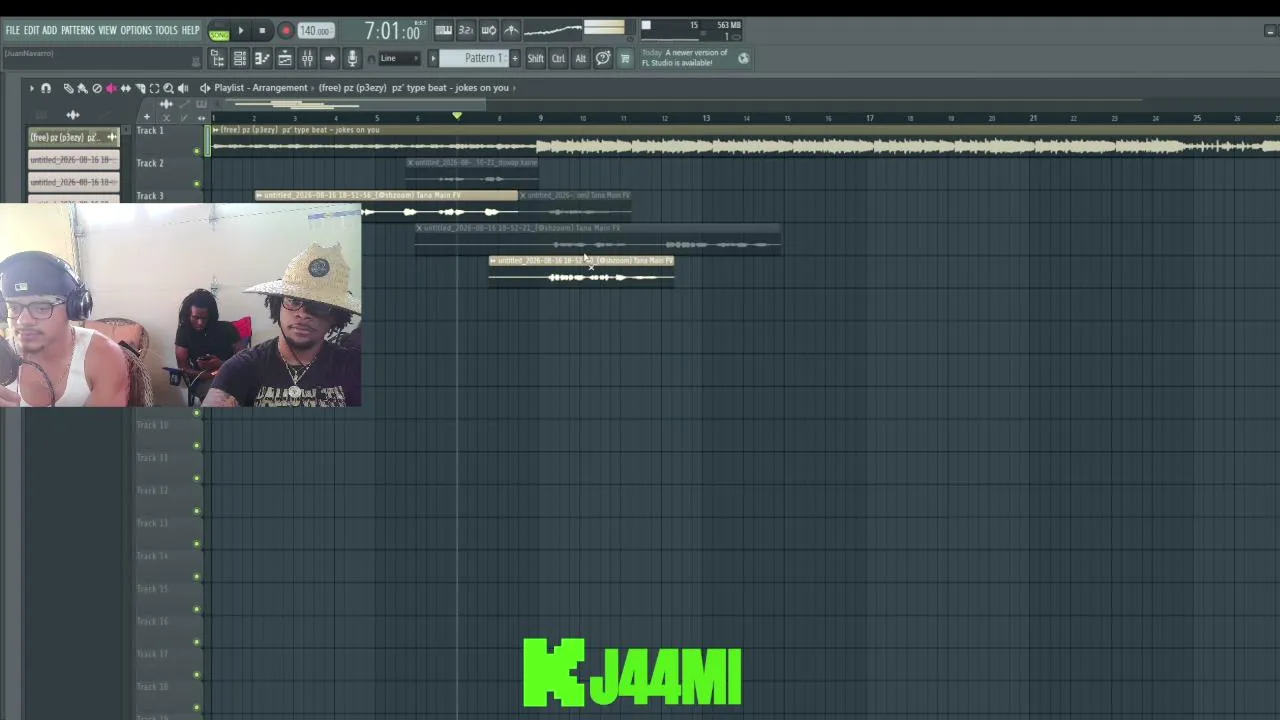Click the 140.000 tempo field

(x=315, y=31)
